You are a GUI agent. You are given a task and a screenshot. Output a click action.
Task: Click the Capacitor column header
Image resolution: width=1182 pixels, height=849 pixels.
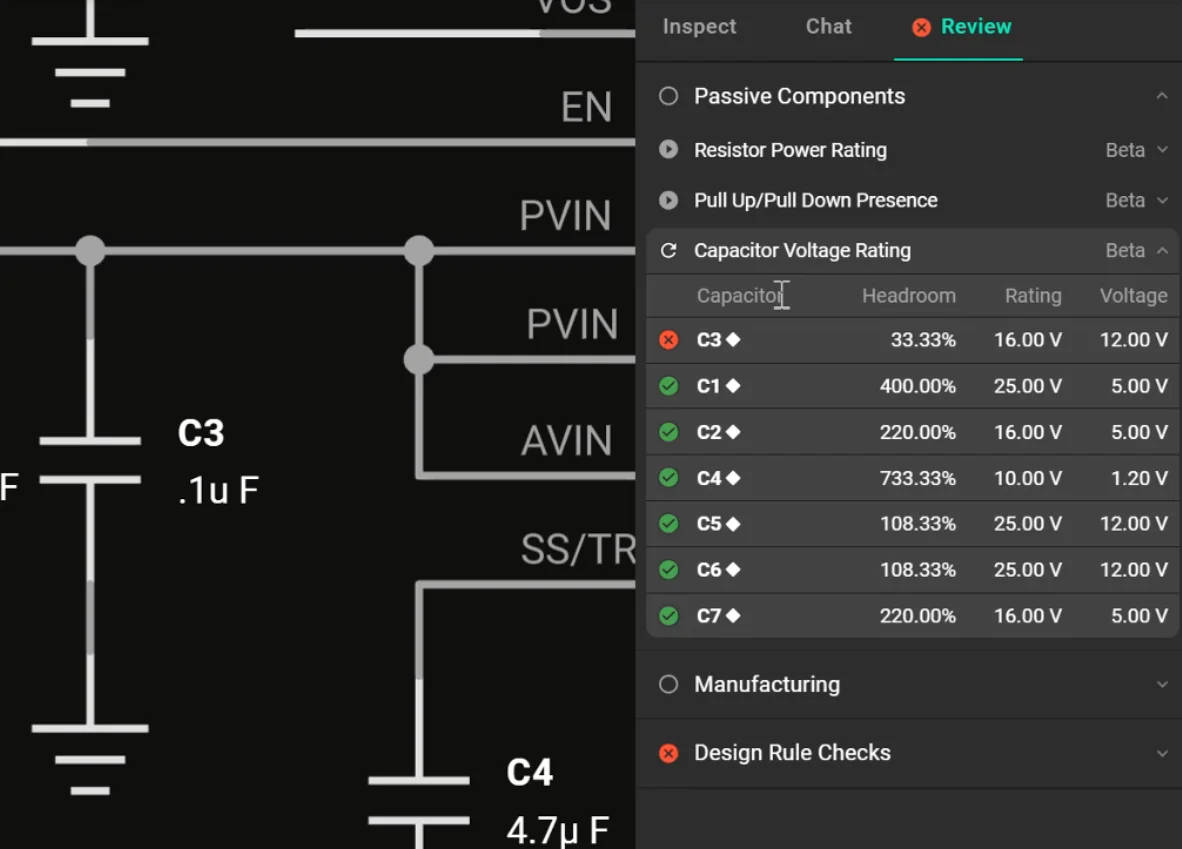738,296
